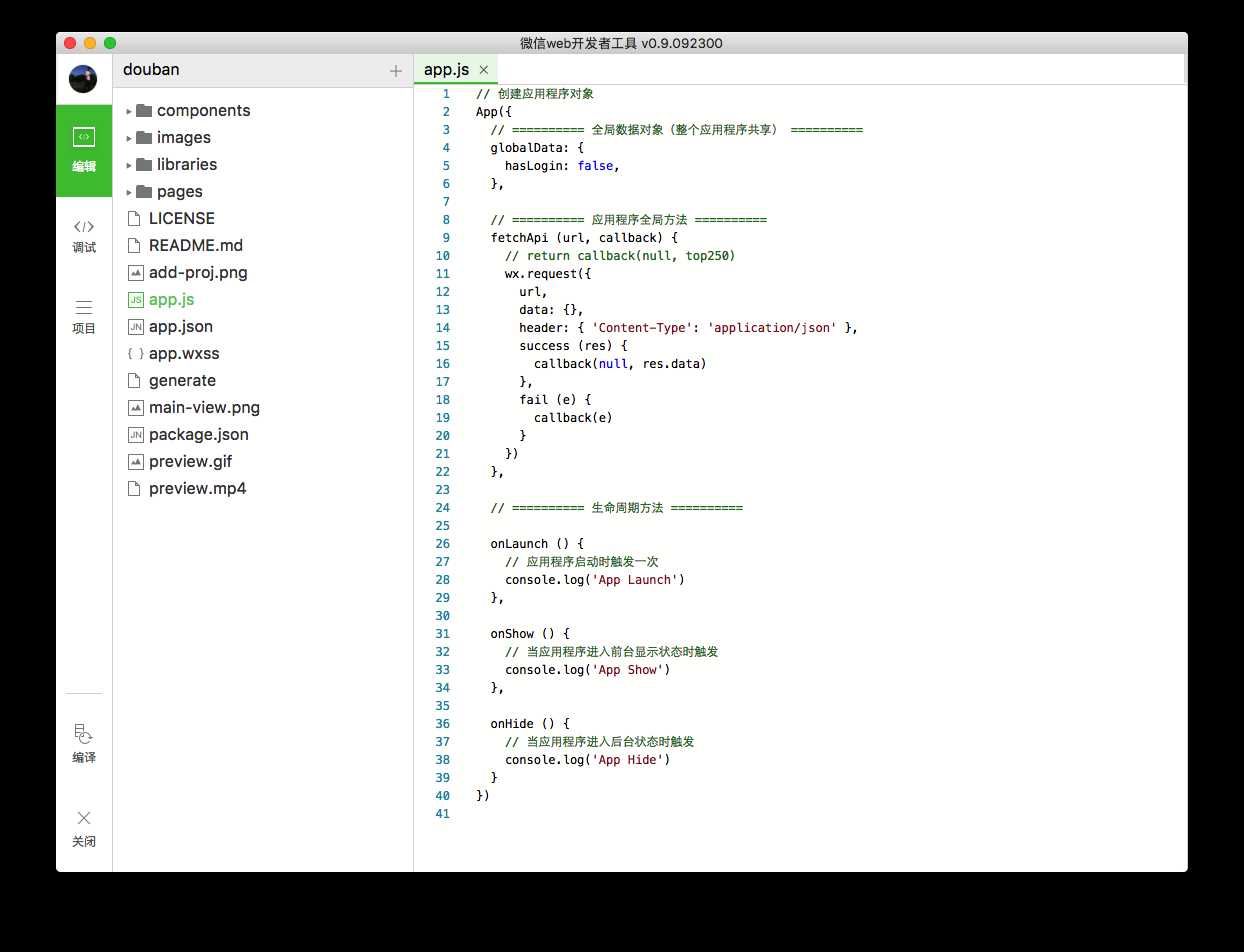Click the 'callback(null, res.data)' line
Image resolution: width=1244 pixels, height=952 pixels.
click(620, 364)
